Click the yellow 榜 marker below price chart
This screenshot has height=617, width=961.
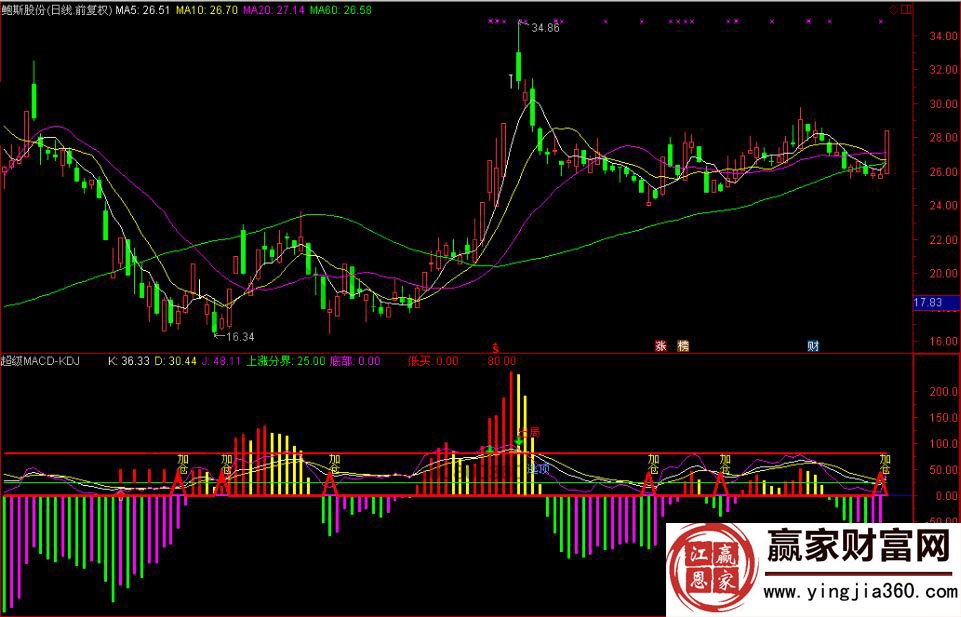[683, 346]
